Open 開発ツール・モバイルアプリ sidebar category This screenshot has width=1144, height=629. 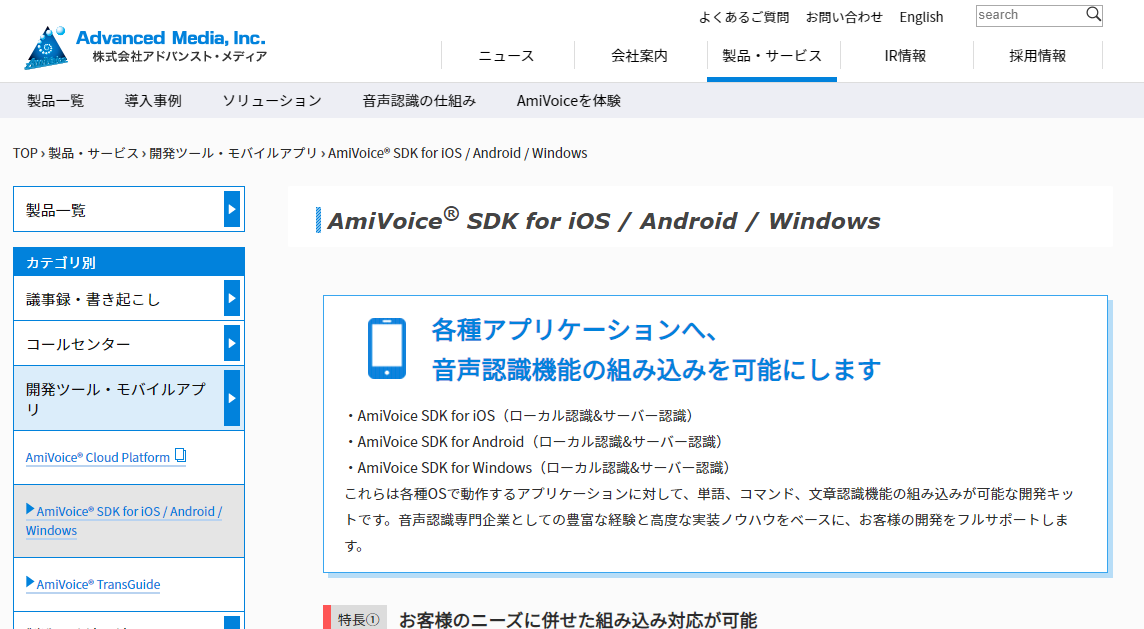pos(116,398)
